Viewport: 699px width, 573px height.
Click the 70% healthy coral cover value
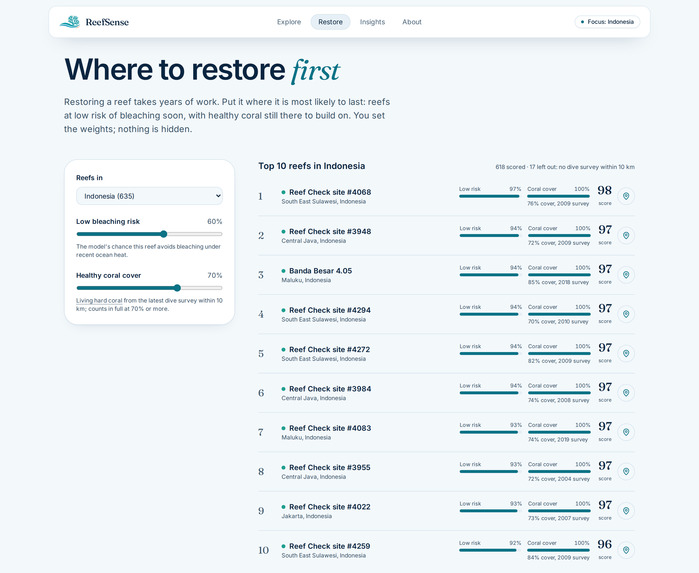pos(214,276)
